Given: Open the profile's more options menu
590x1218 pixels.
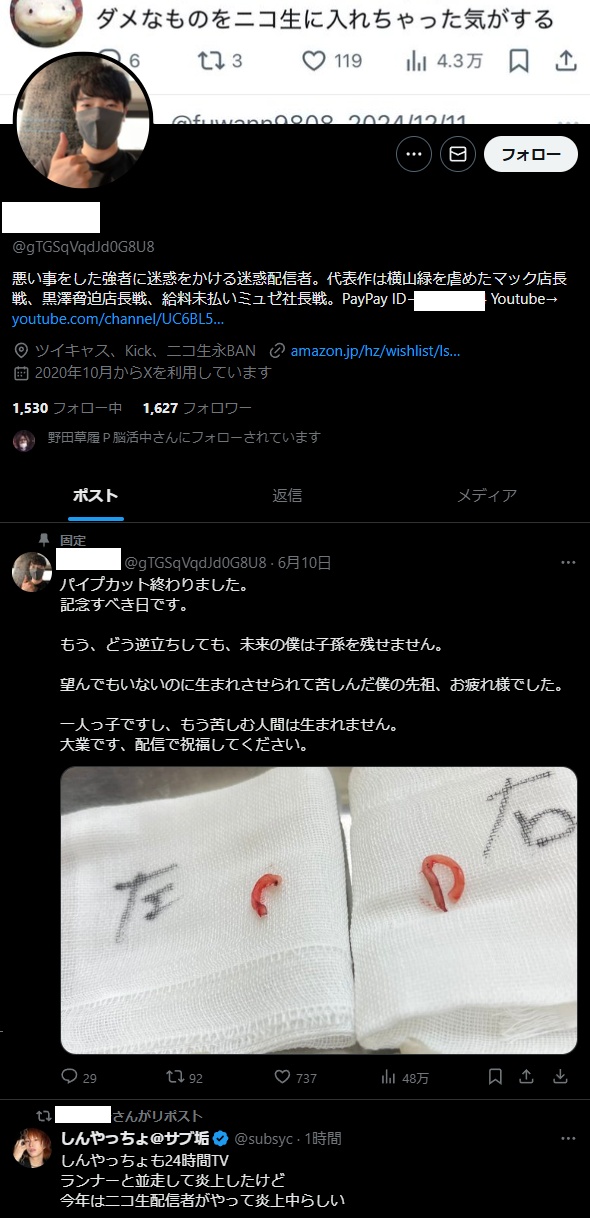Looking at the screenshot, I should click(414, 154).
